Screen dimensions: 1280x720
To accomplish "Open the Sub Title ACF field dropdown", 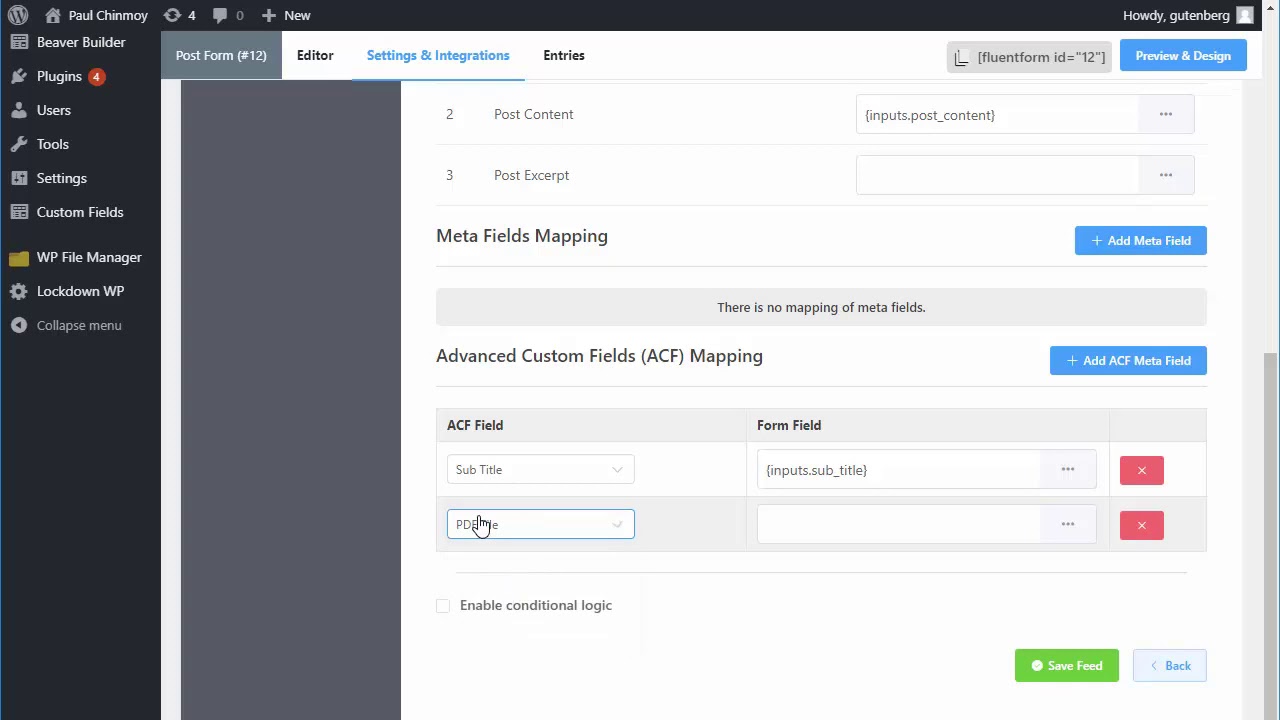I will 540,470.
